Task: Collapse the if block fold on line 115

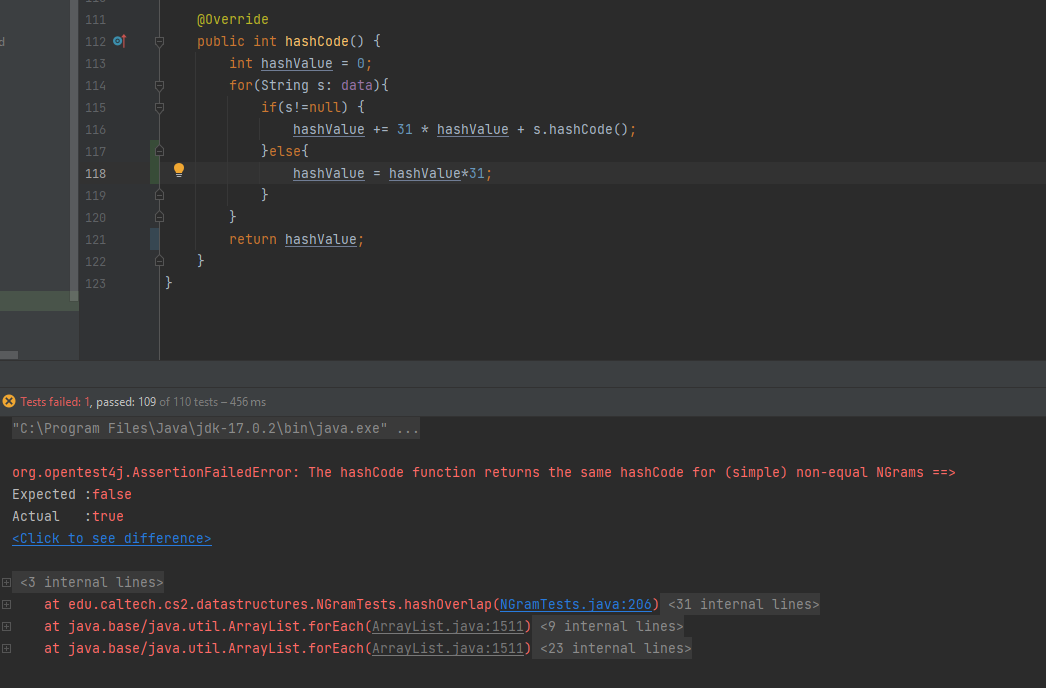Action: click(159, 108)
